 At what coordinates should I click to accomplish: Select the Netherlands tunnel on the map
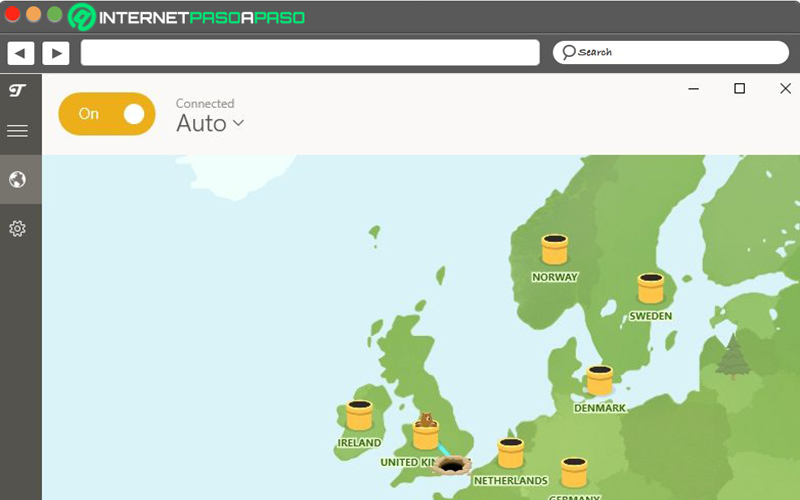click(x=510, y=453)
